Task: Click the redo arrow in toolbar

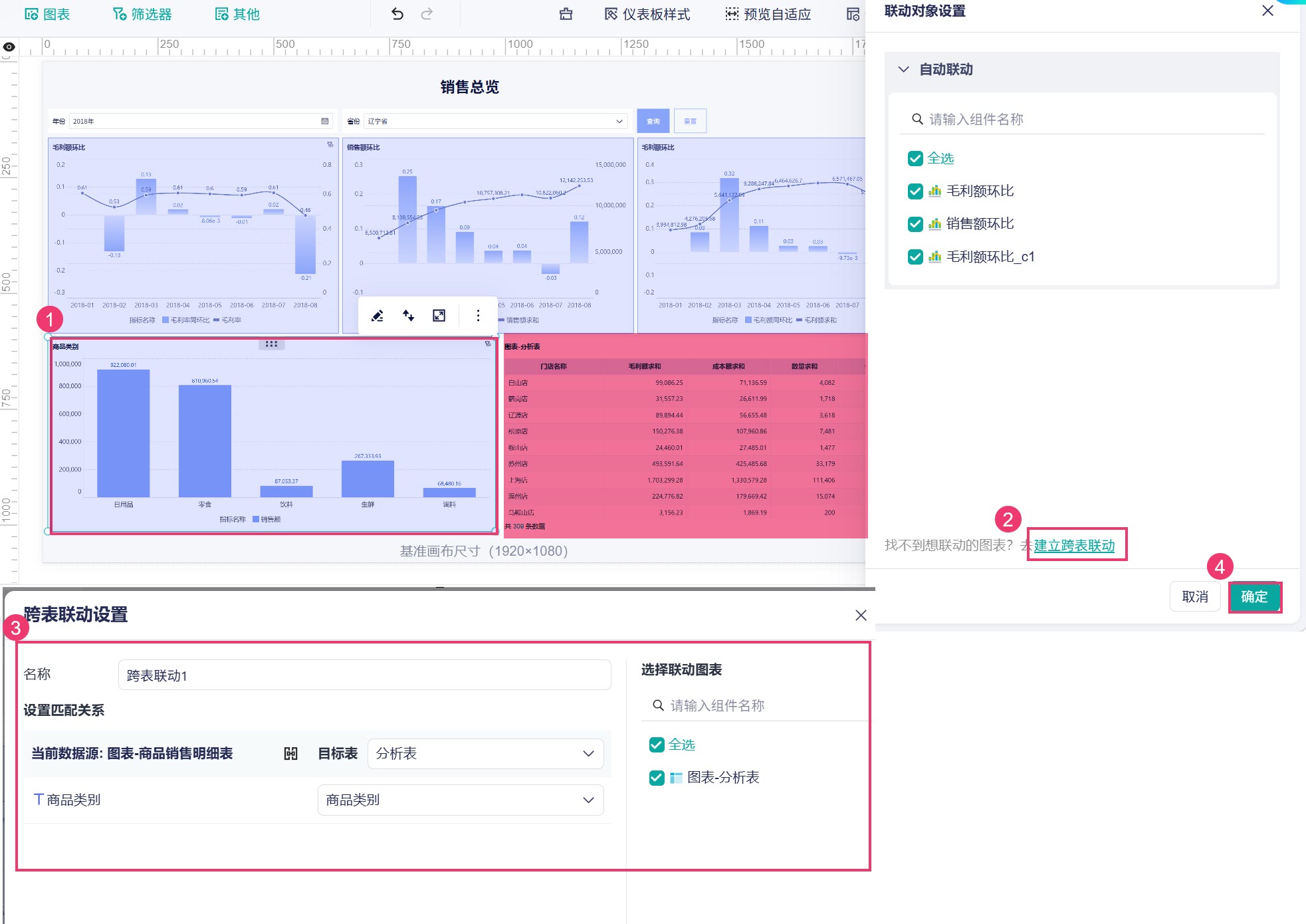Action: point(427,14)
